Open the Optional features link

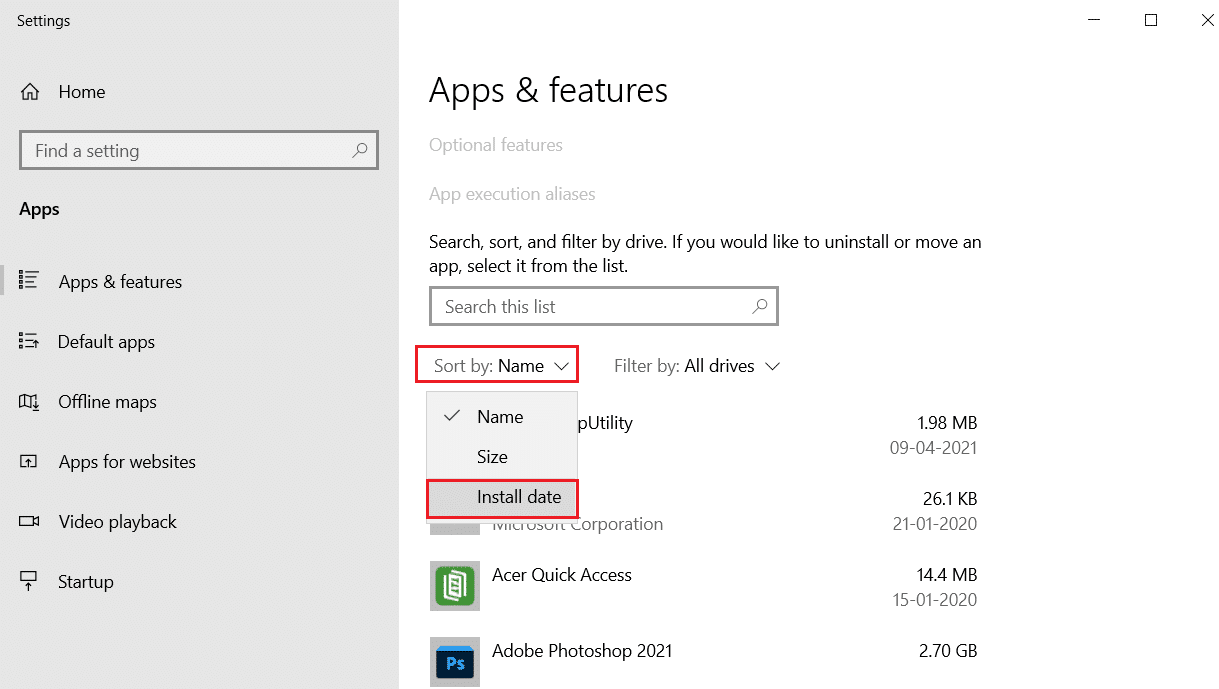pyautogui.click(x=495, y=144)
